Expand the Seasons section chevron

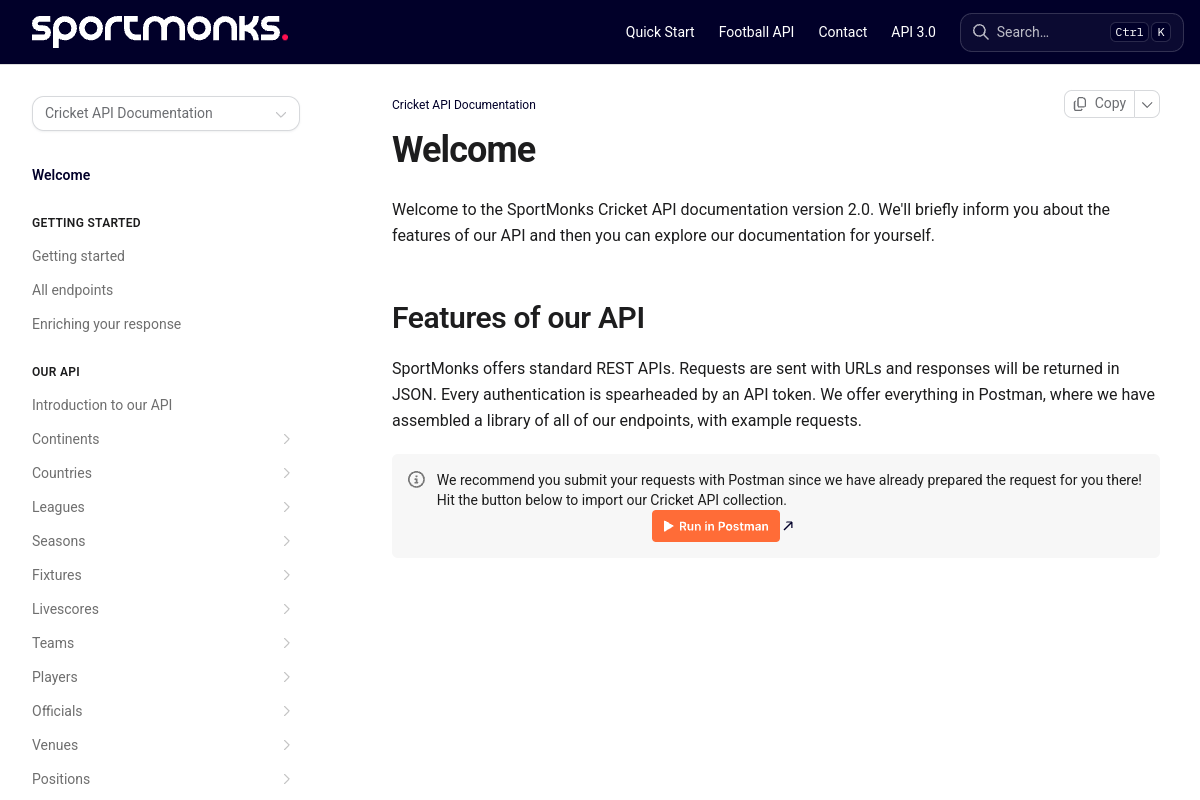click(x=287, y=541)
